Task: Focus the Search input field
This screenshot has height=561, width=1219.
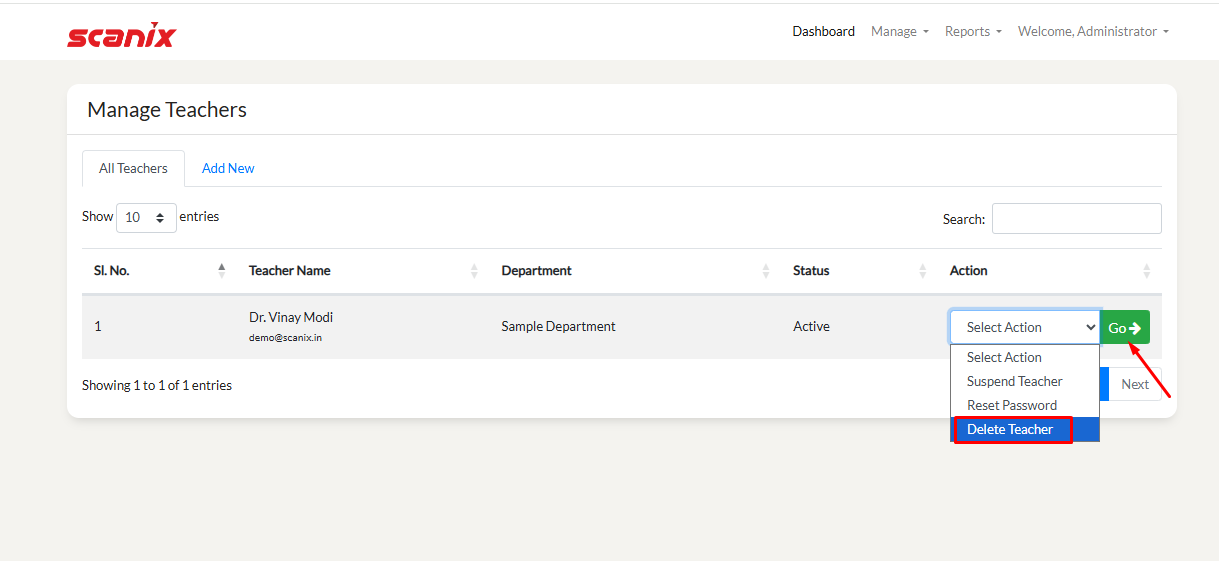Action: coord(1076,218)
